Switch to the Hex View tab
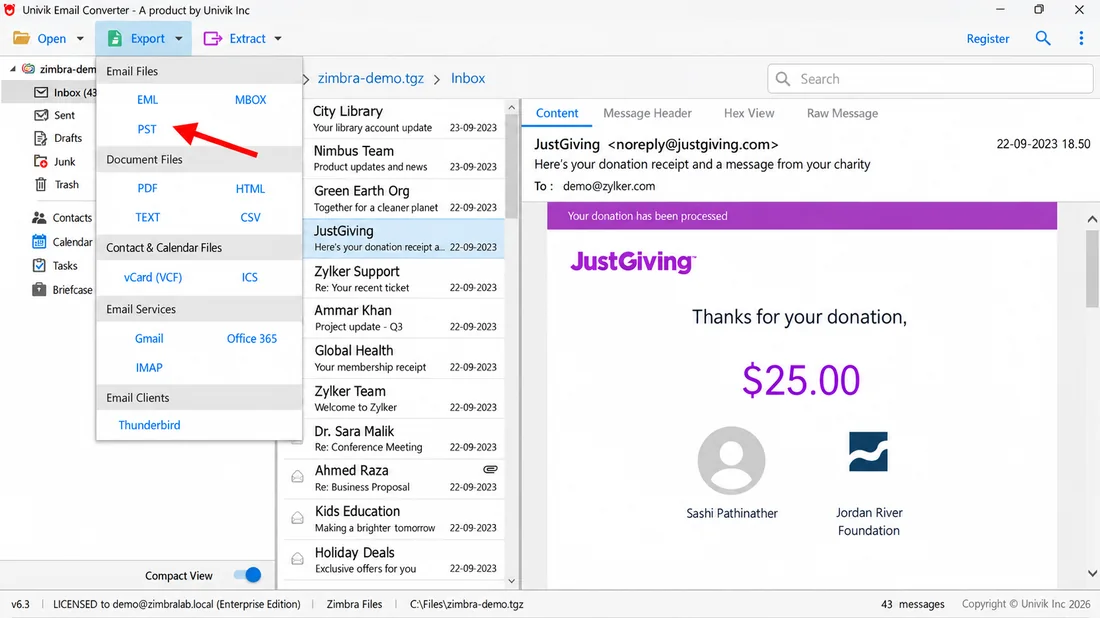Viewport: 1100px width, 618px height. click(749, 113)
